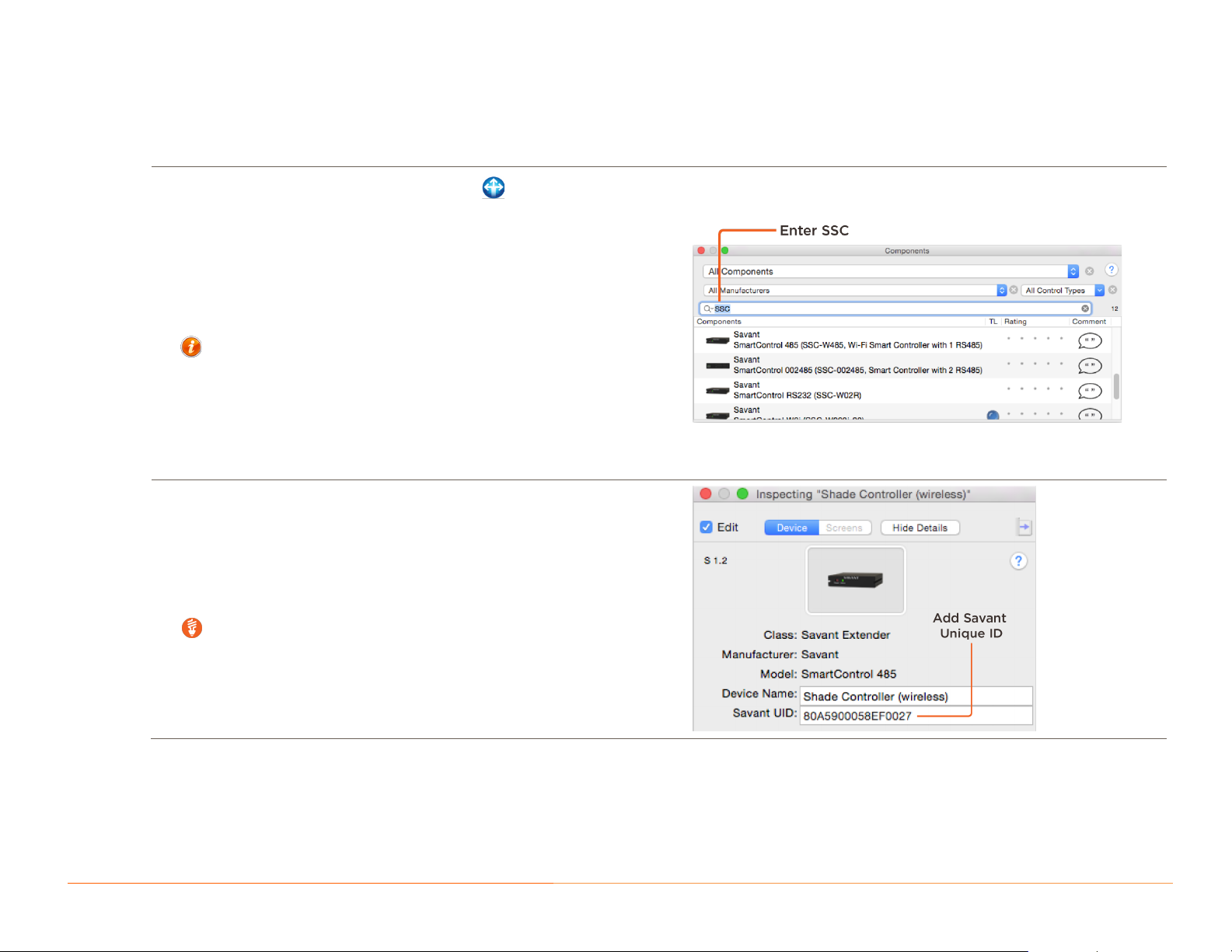Click the Device Name field

(916, 696)
